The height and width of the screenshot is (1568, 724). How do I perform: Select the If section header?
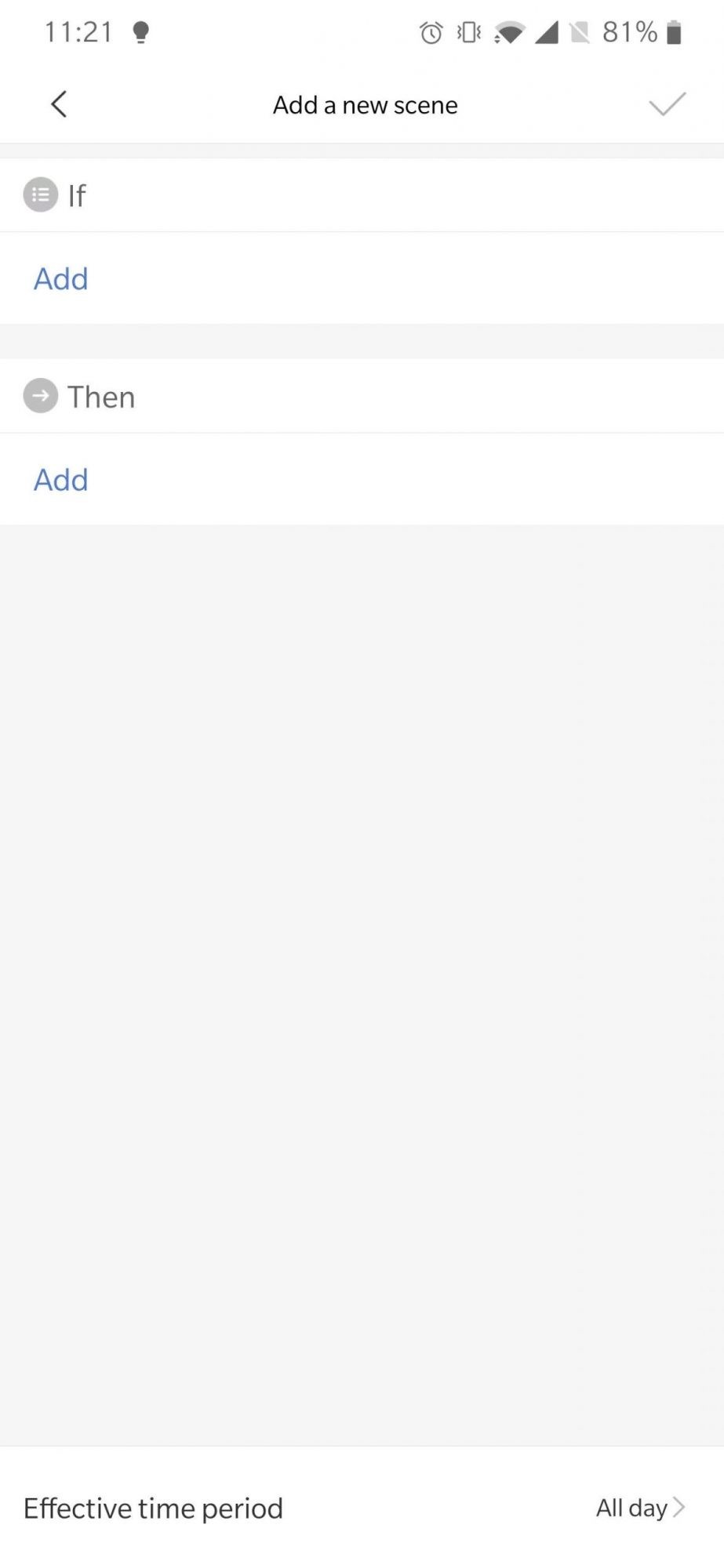[x=77, y=195]
